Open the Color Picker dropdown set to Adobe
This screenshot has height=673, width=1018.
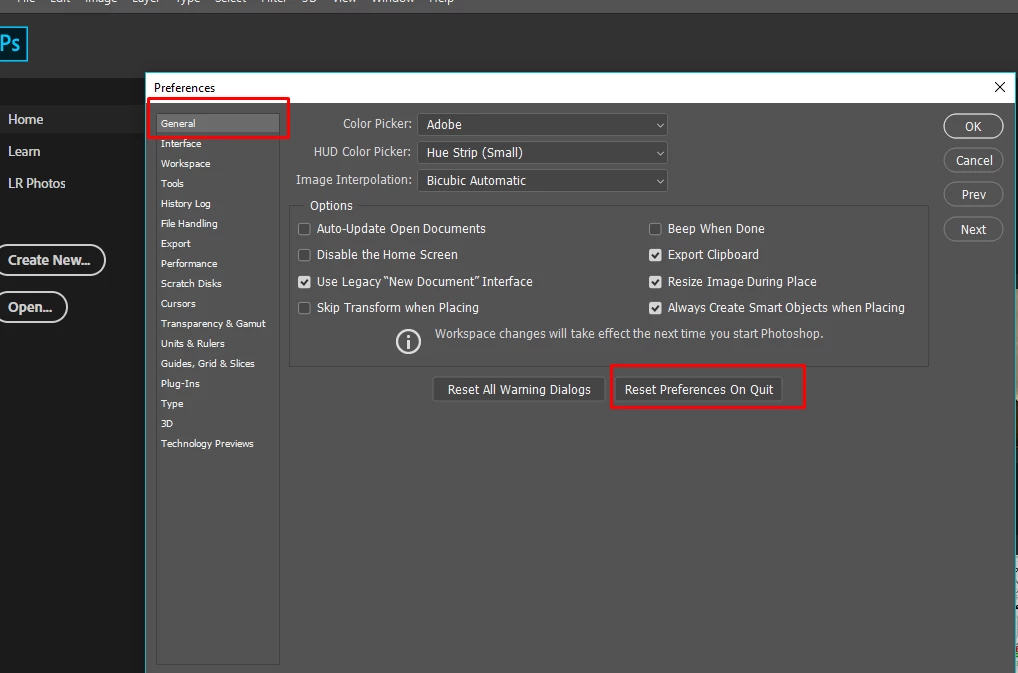click(542, 125)
